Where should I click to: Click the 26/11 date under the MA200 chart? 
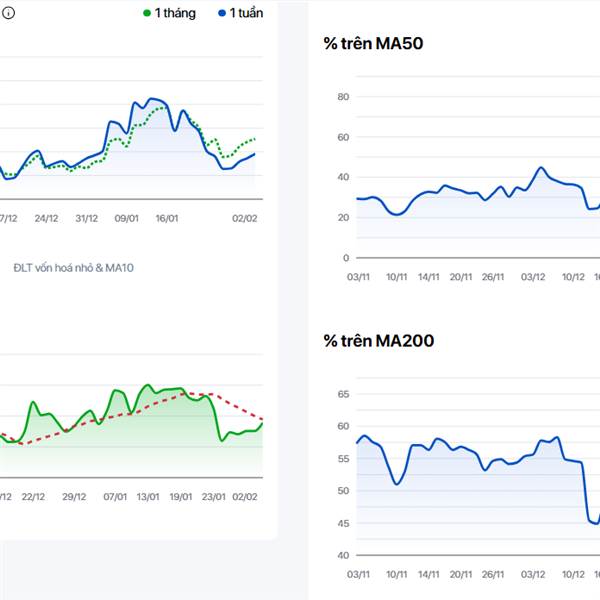pos(492,574)
